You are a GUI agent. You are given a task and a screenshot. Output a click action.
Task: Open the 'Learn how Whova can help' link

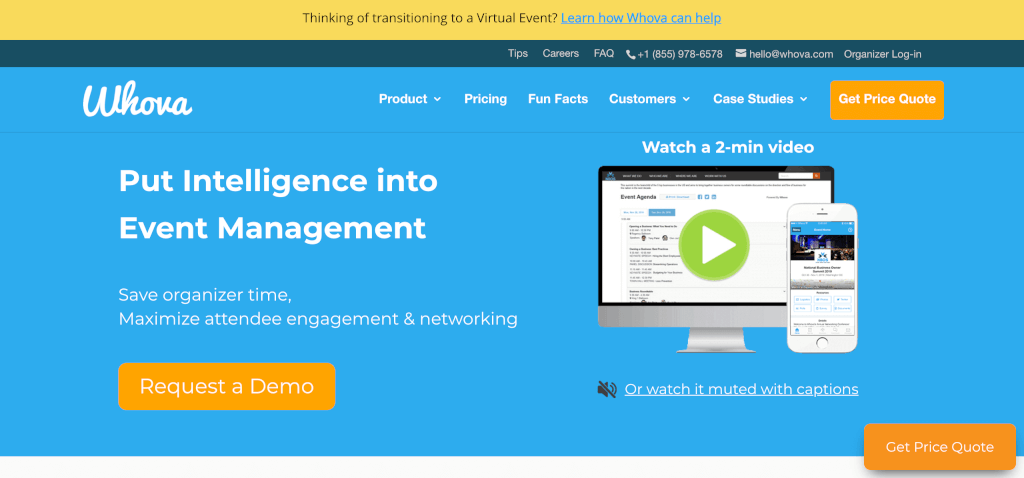(641, 18)
